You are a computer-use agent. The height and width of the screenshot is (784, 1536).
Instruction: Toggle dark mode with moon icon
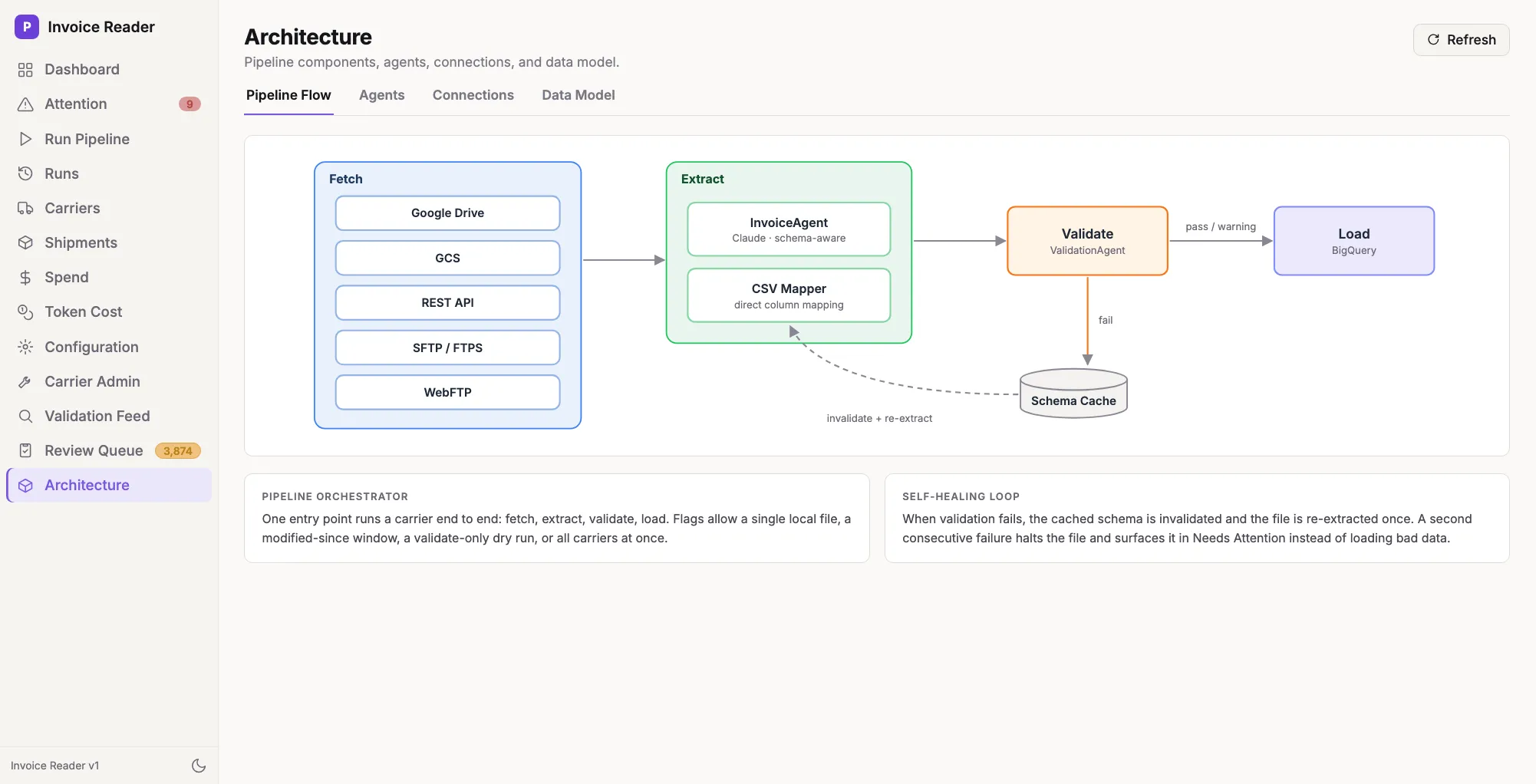click(x=199, y=766)
